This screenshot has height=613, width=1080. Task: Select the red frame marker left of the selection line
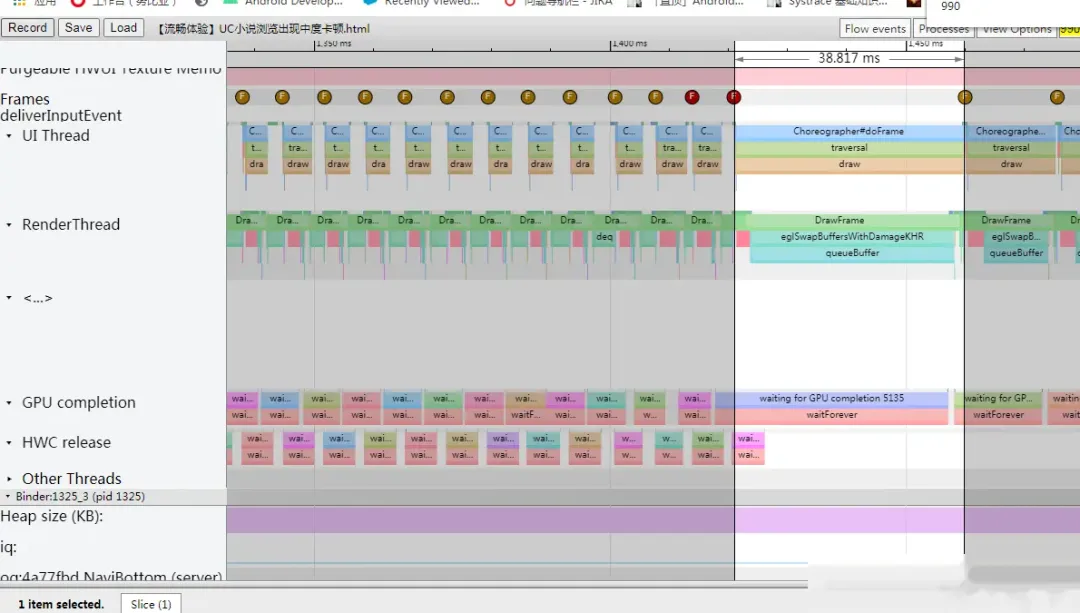coord(692,97)
